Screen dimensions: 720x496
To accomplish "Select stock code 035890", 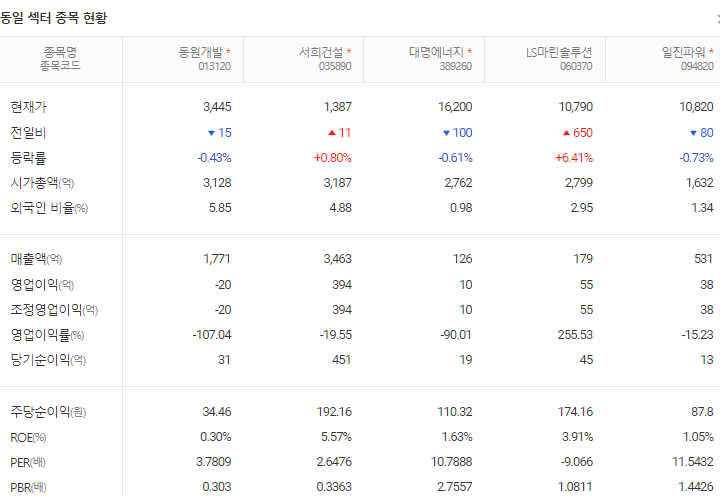I will coord(335,66).
